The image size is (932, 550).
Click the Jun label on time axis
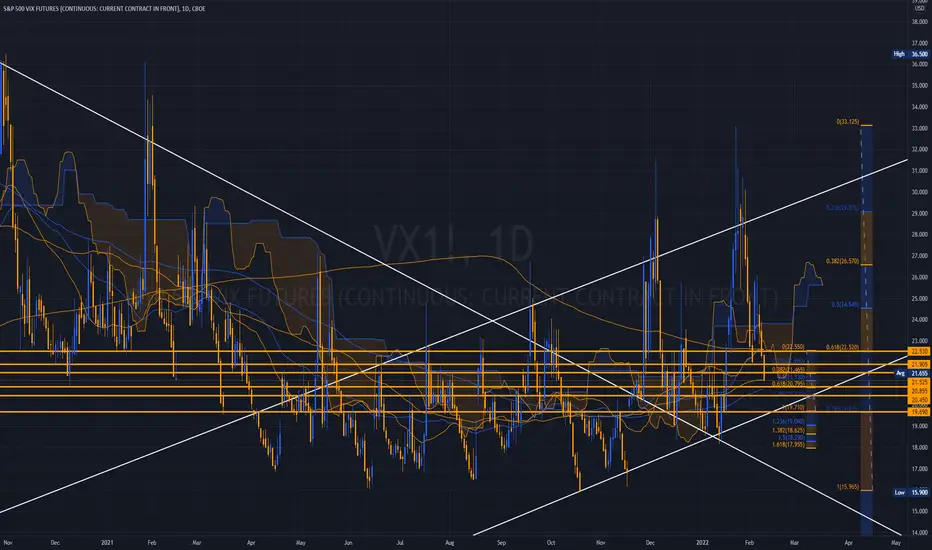pos(348,542)
